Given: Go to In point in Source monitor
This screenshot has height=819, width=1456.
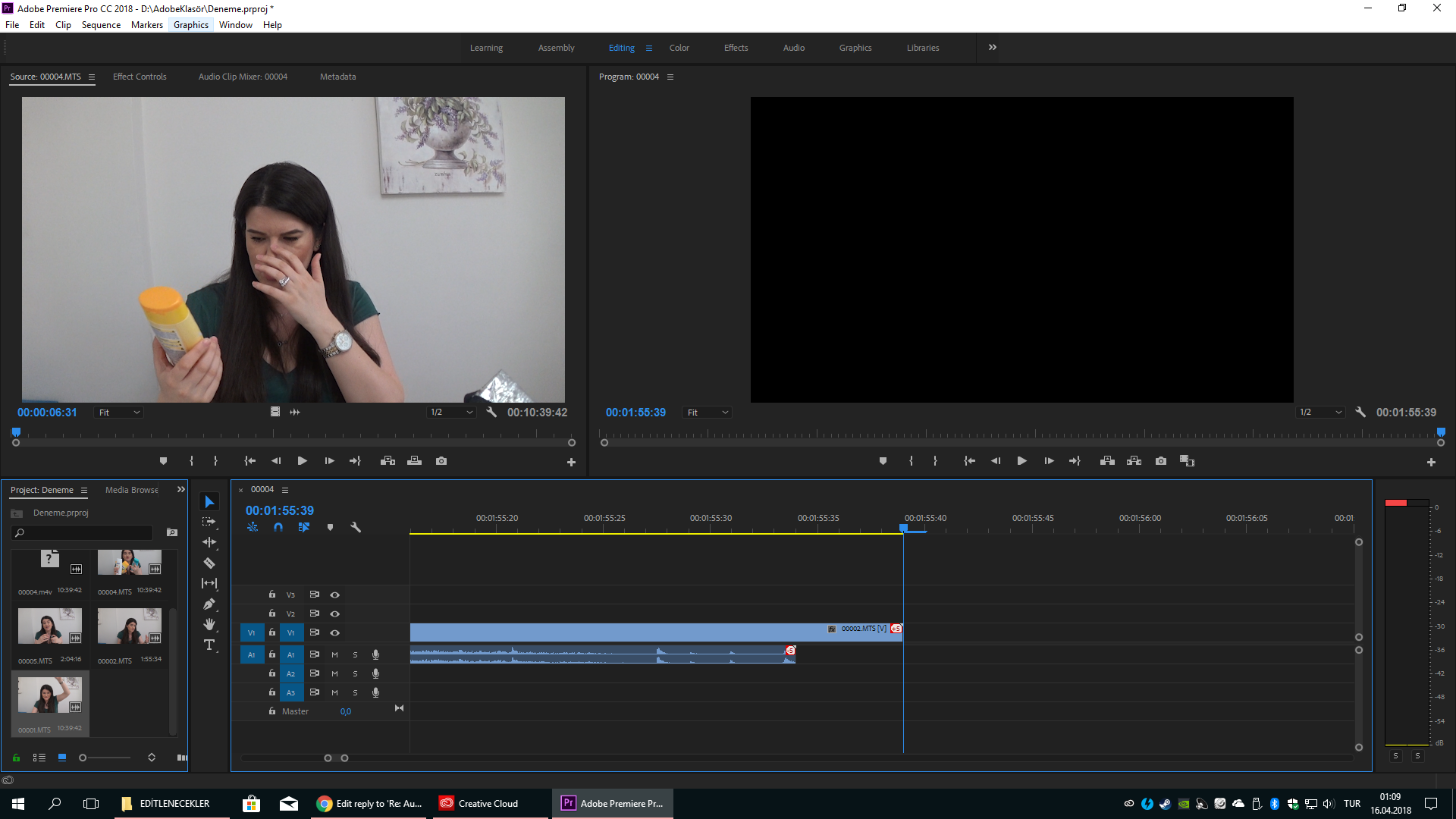Looking at the screenshot, I should coord(249,461).
